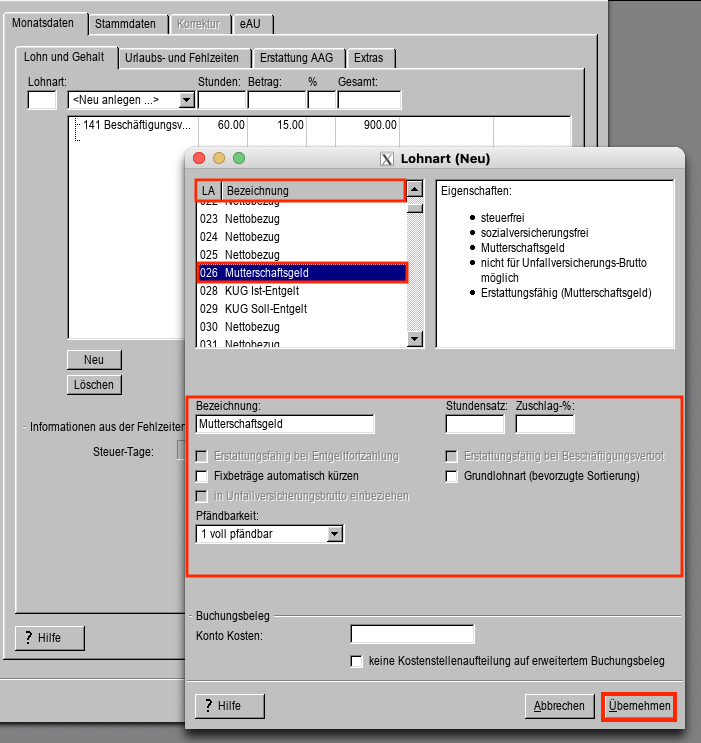Click the Konto Kosten input field
Screen dimensions: 701x743
(x=412, y=635)
